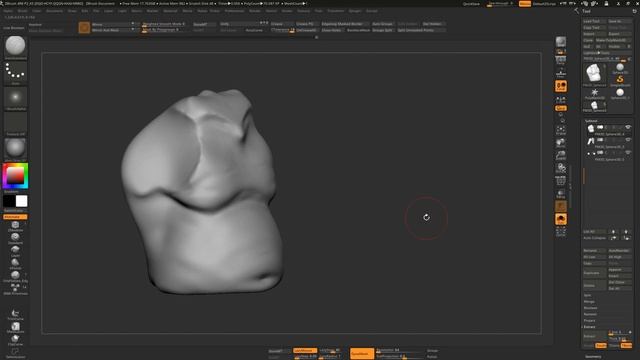Click the QuickSave button
This screenshot has width=640, height=360.
(x=471, y=4)
